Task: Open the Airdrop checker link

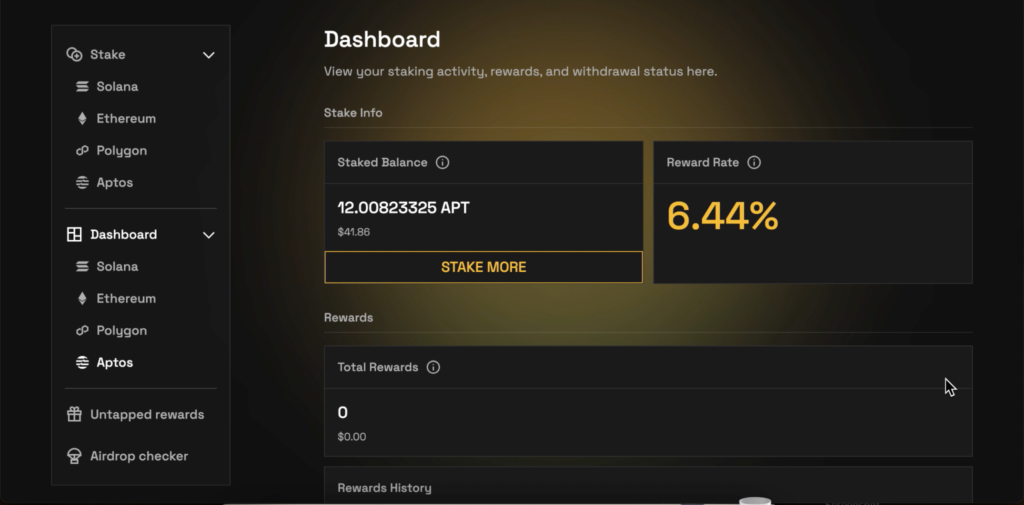Action: pos(139,456)
